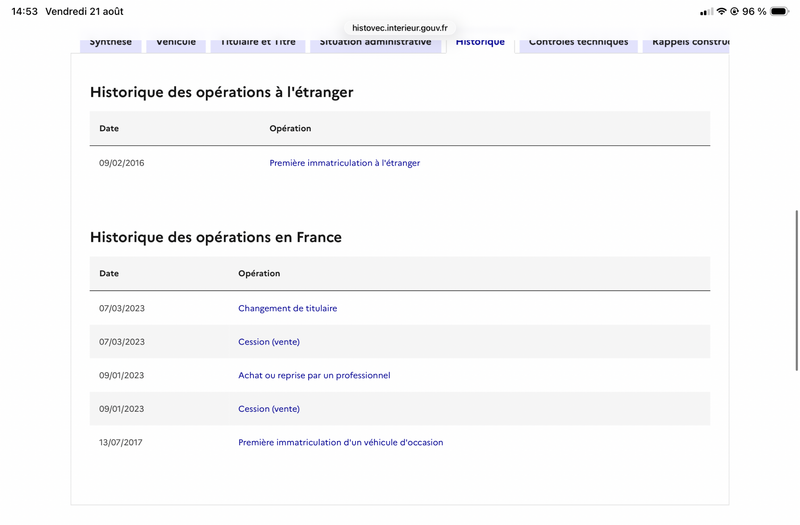Image resolution: width=800 pixels, height=525 pixels.
Task: Tap the battery icon in status bar
Action: pyautogui.click(x=780, y=11)
